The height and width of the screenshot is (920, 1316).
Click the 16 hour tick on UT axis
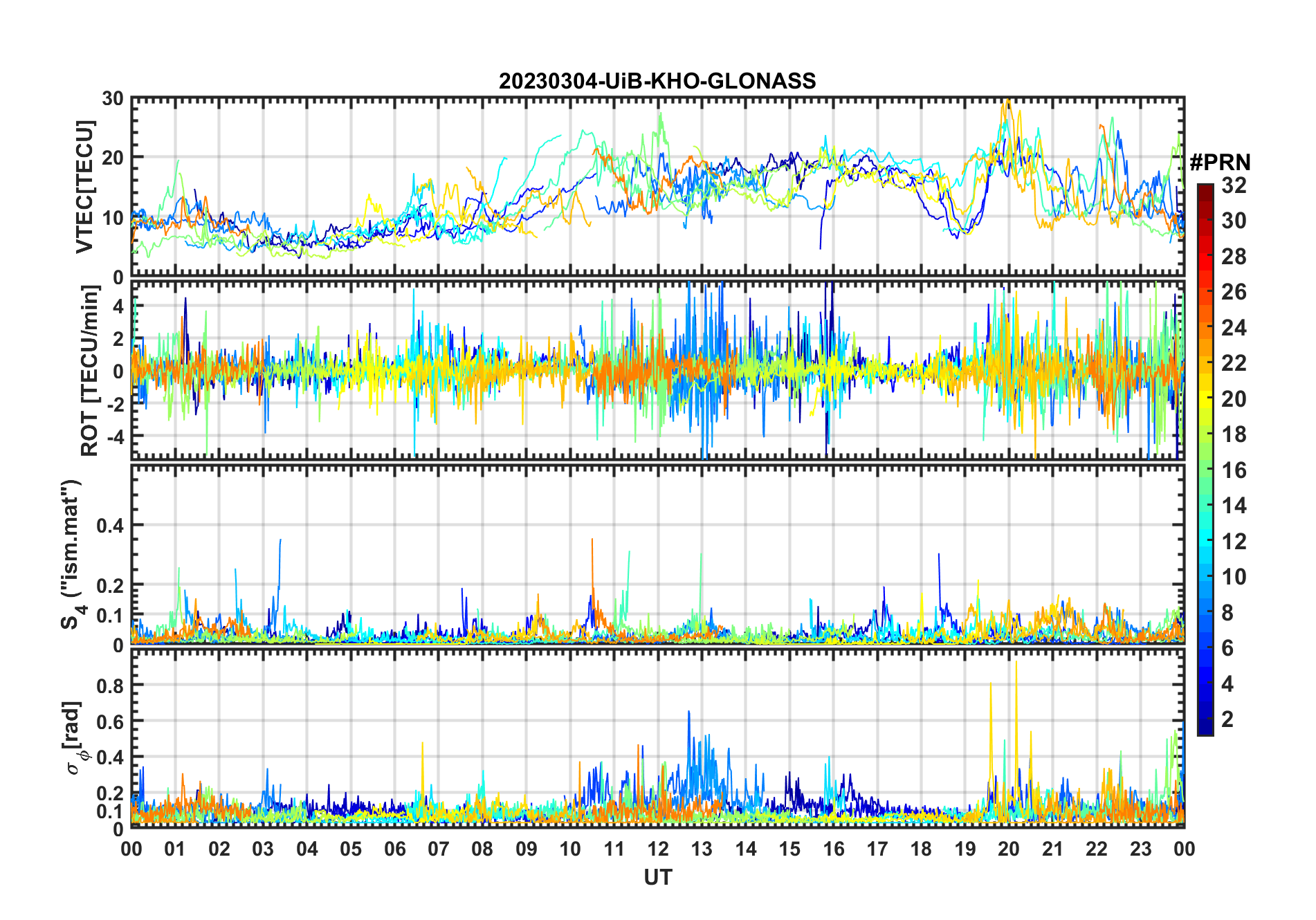(834, 849)
